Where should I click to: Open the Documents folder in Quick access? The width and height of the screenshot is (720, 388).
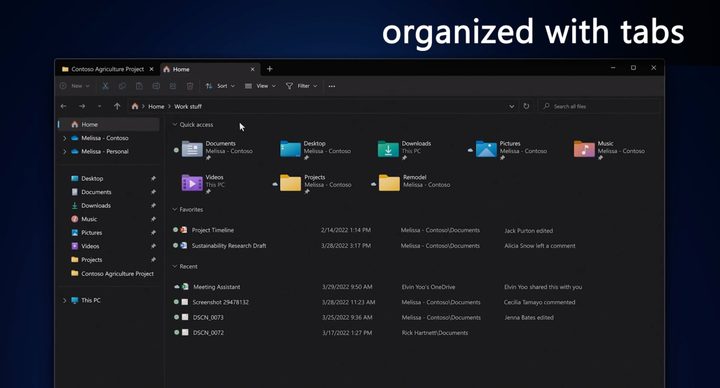217,150
